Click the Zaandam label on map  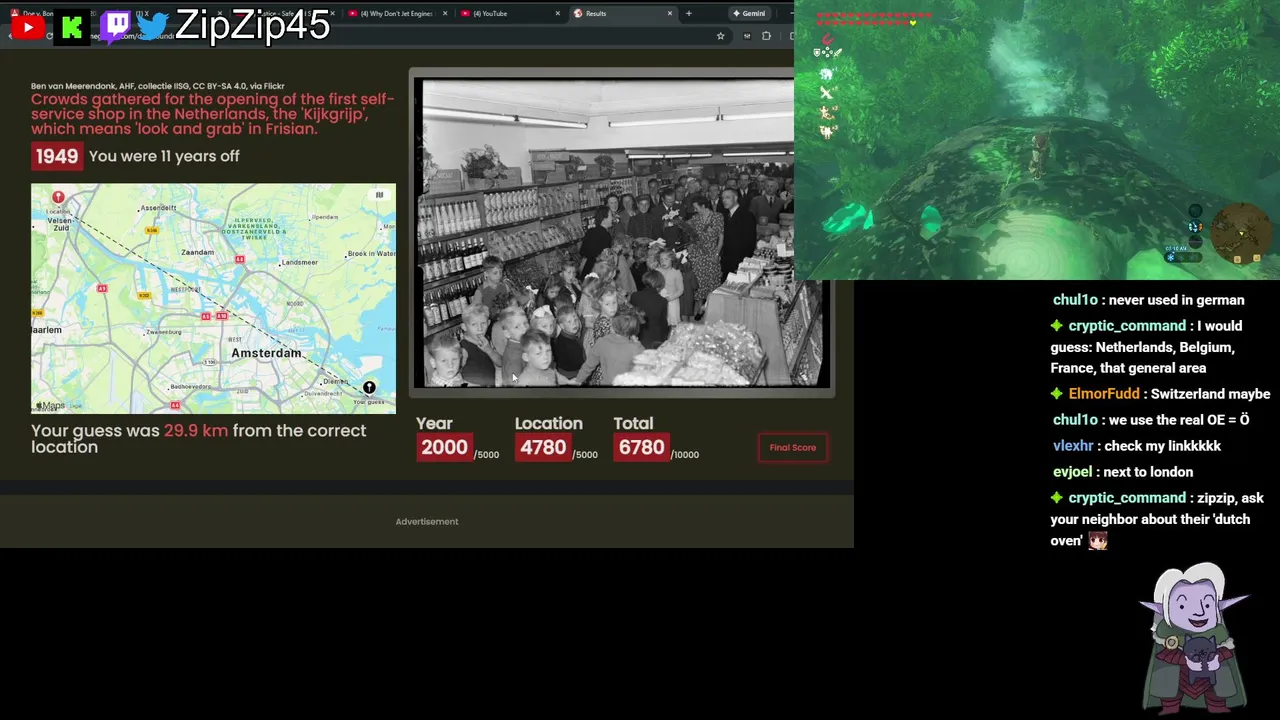click(198, 252)
